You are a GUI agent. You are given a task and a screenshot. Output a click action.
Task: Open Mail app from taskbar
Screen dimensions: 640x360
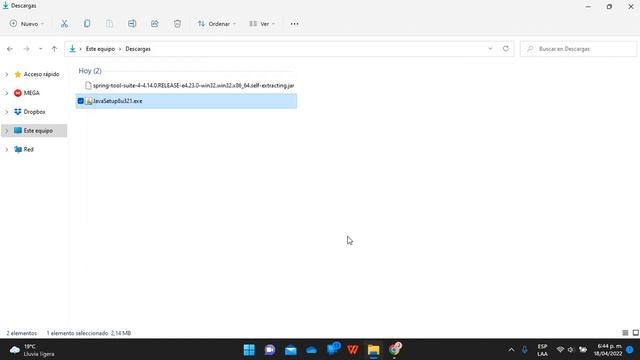click(291, 350)
